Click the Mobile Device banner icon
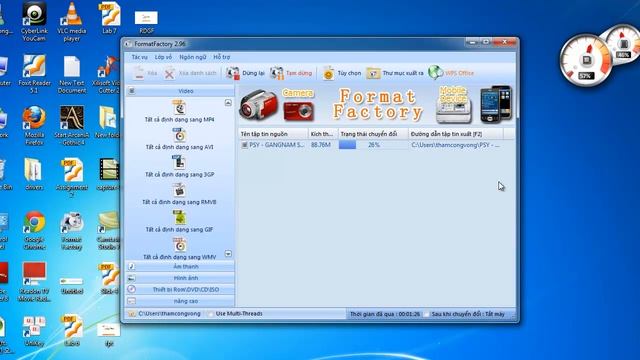The image size is (640, 360). coord(453,104)
